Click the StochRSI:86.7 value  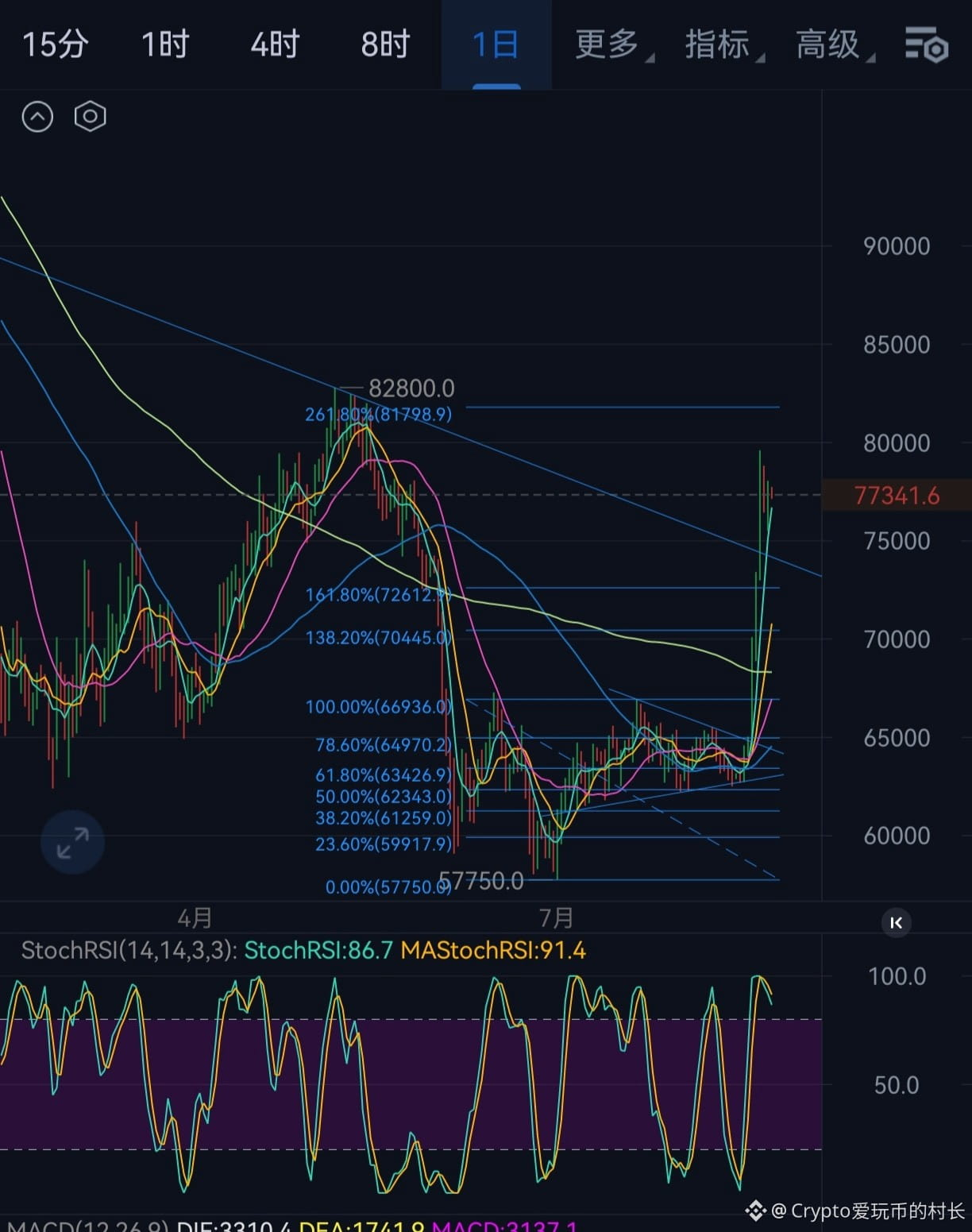318,951
